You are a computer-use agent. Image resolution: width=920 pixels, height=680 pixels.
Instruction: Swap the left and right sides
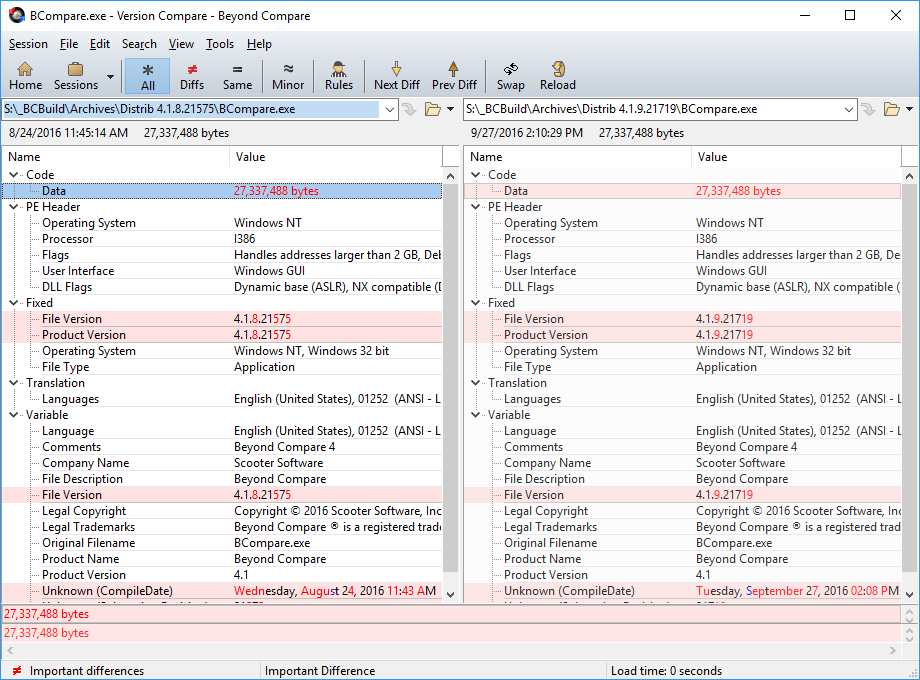click(510, 76)
